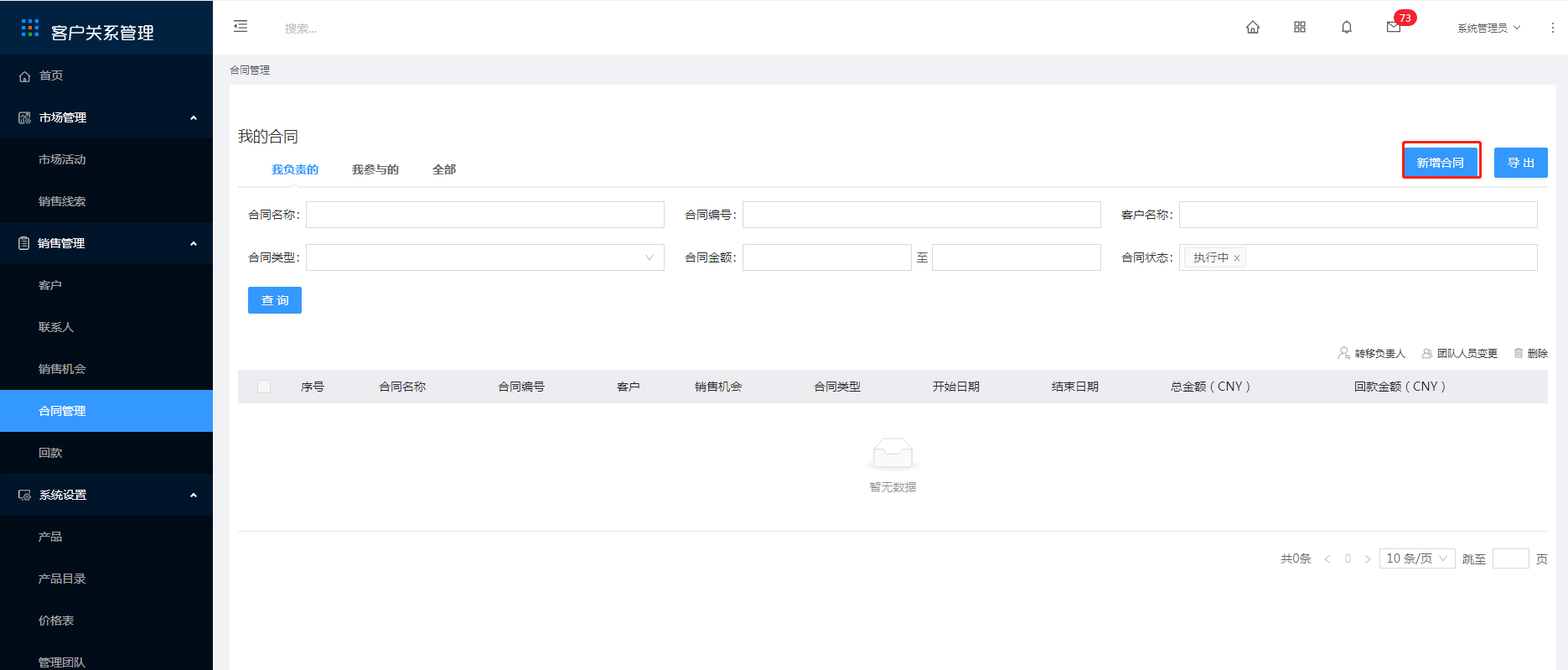
Task: Click the 删除 link text
Action: pyautogui.click(x=1538, y=354)
